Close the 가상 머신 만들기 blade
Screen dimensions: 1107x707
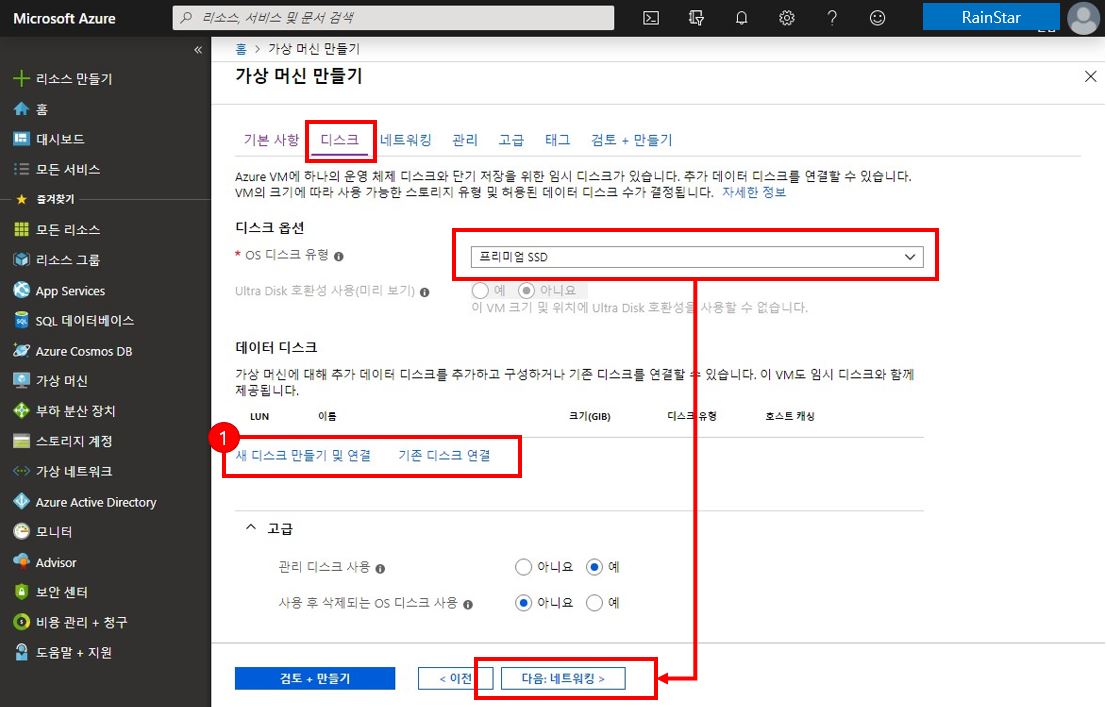1090,76
